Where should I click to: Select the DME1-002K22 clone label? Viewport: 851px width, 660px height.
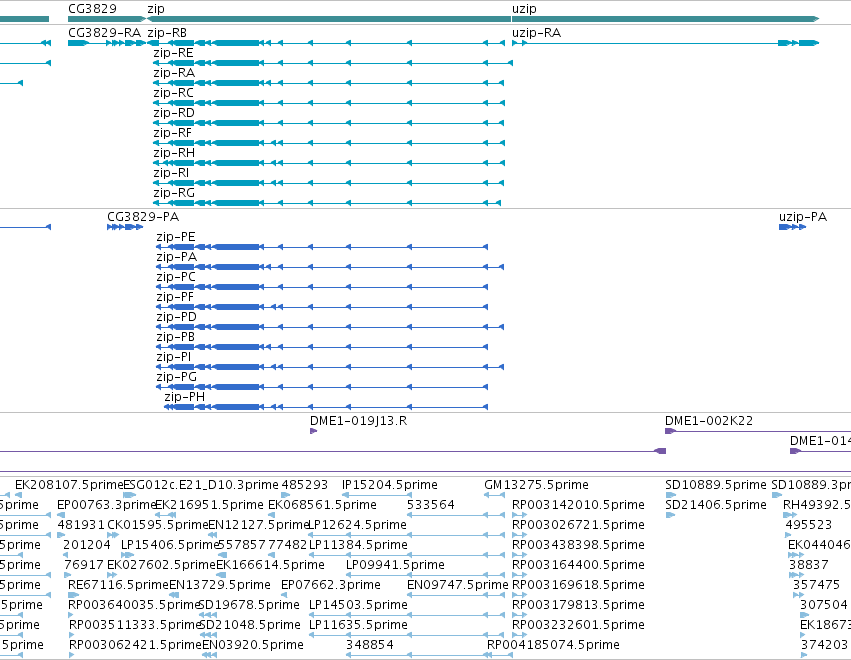[x=709, y=421]
